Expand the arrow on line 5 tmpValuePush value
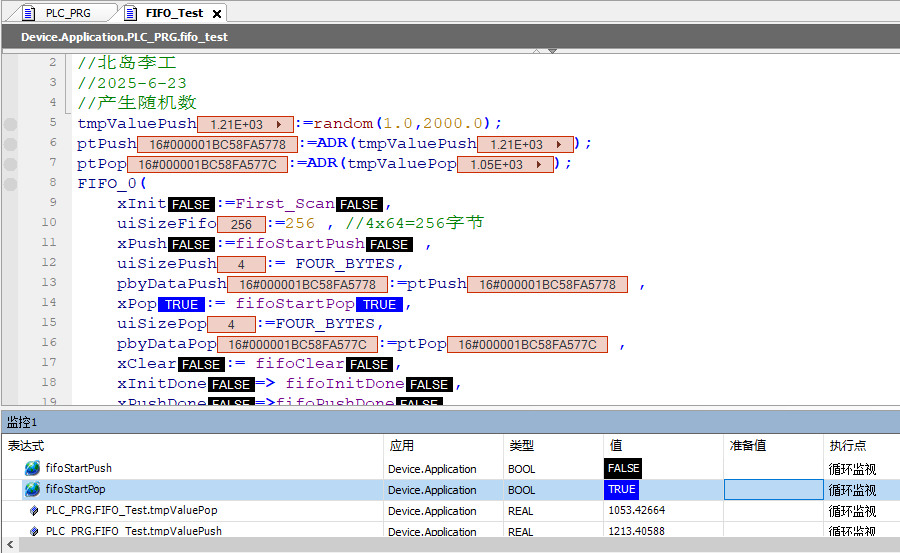The height and width of the screenshot is (553, 900). click(x=279, y=125)
